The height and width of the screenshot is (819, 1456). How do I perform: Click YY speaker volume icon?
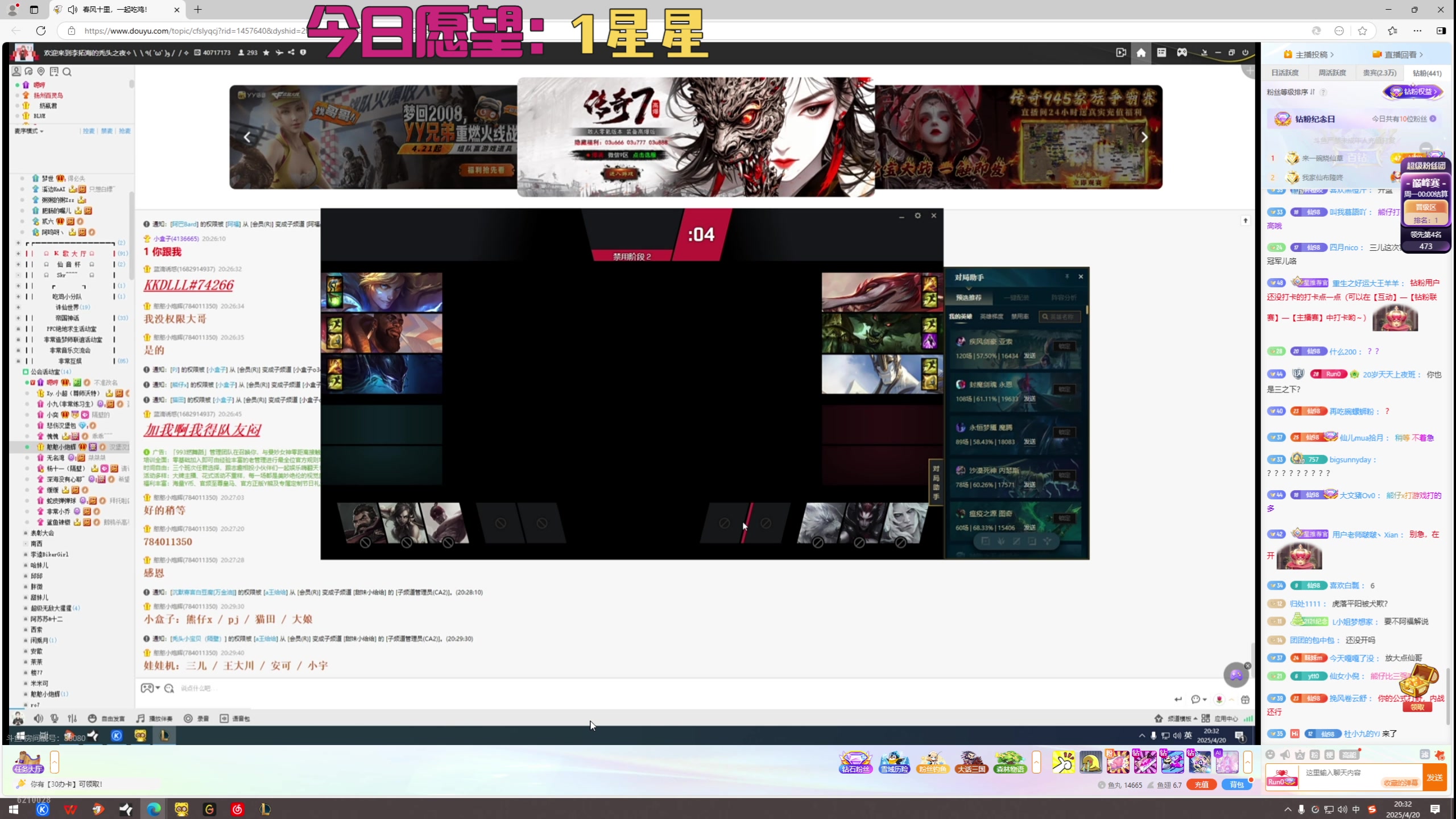tap(38, 718)
